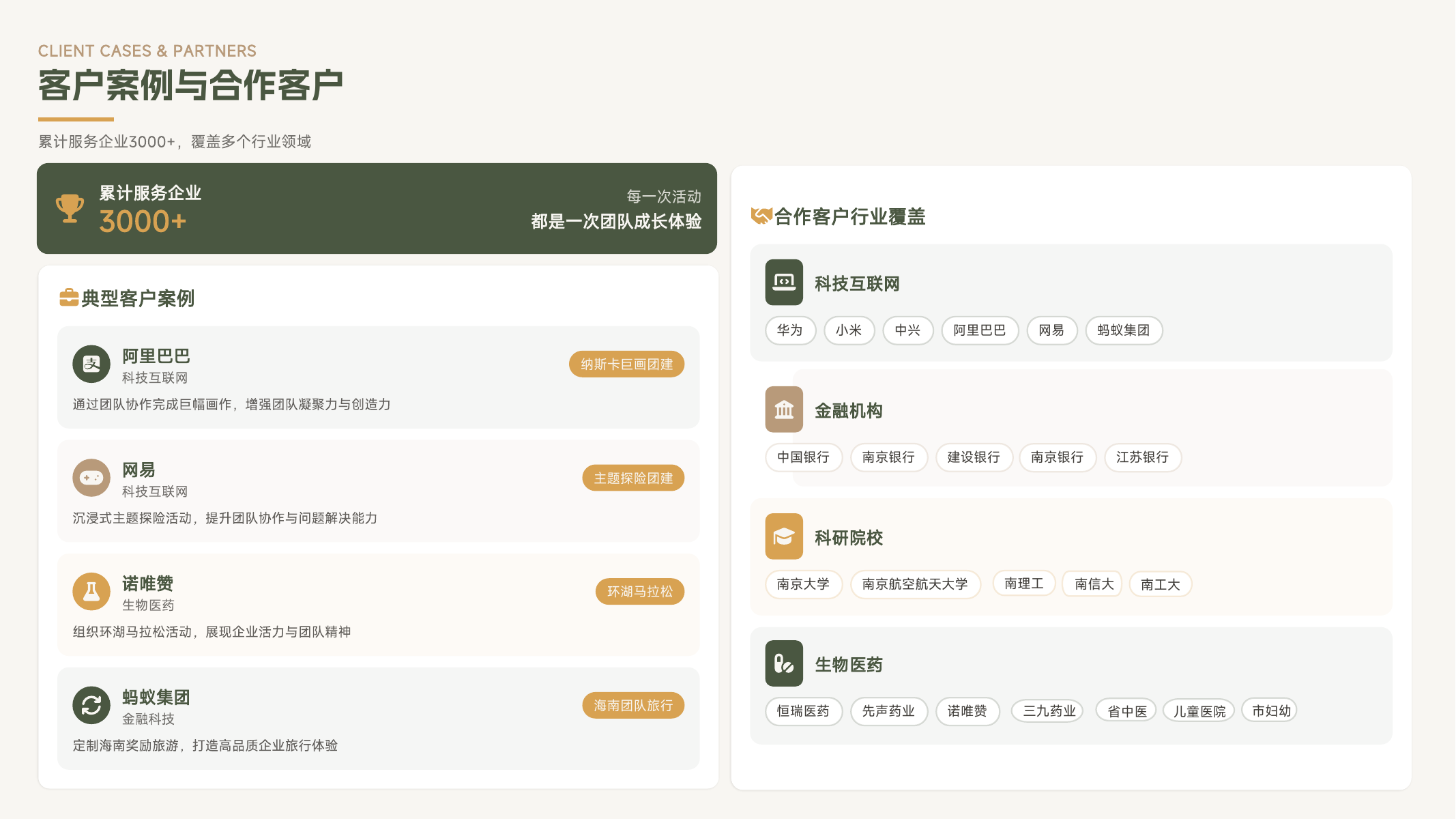The image size is (1456, 819).
Task: Click 金融科技 subtitle under 蚂蚁集团
Action: [x=148, y=719]
